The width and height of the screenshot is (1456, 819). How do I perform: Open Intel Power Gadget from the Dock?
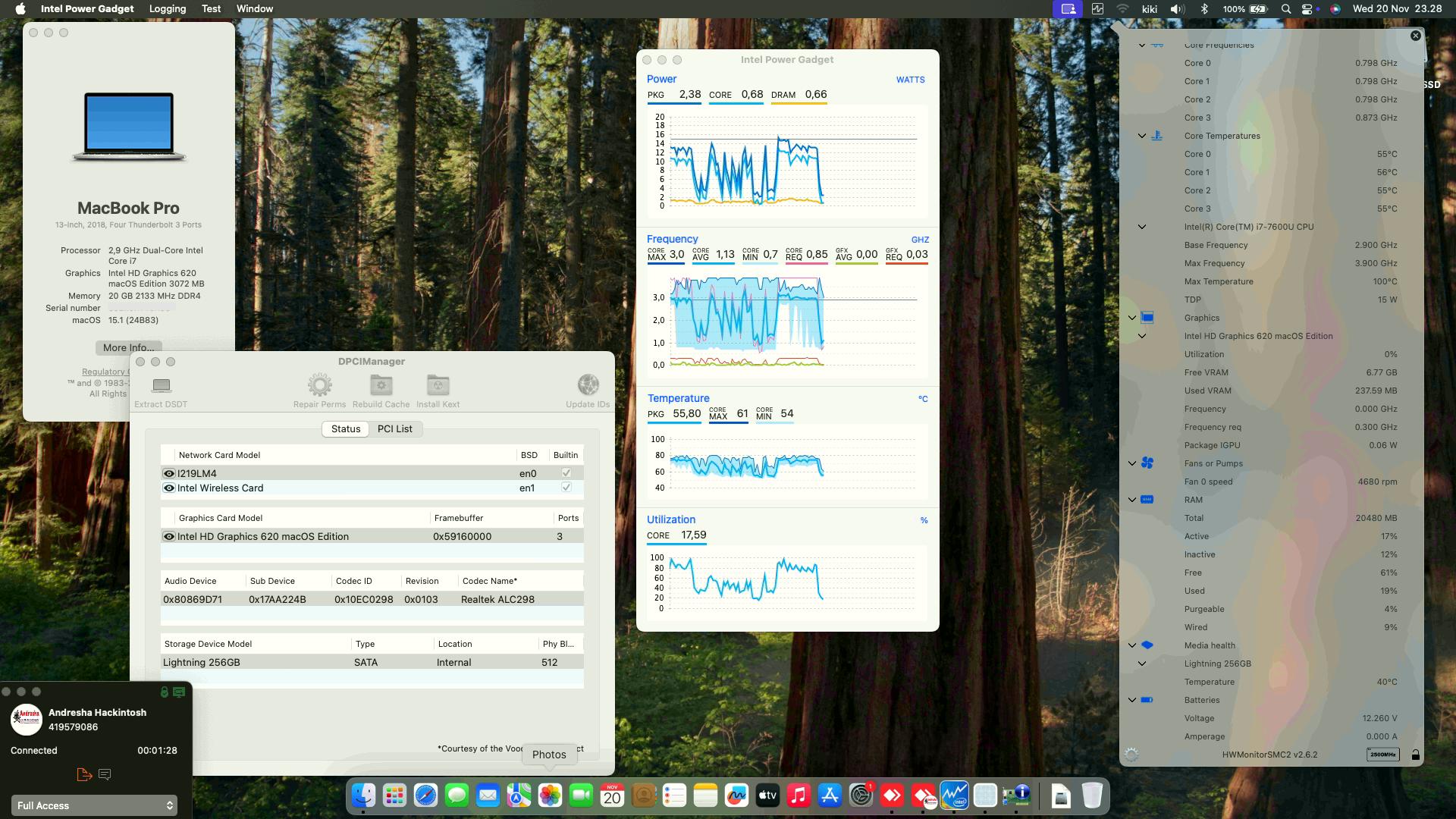[x=954, y=795]
